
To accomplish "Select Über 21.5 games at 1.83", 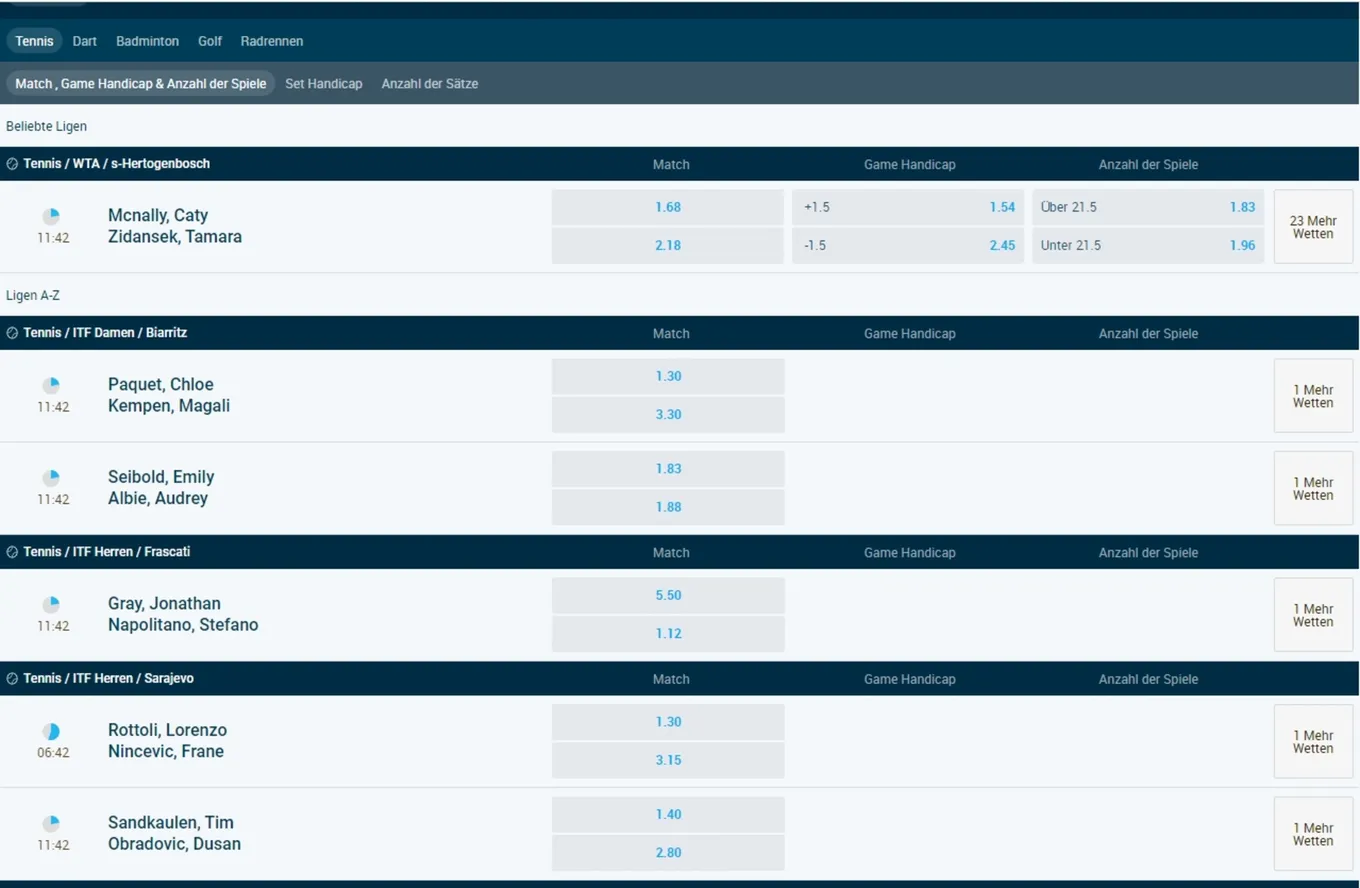I will (x=1148, y=207).
